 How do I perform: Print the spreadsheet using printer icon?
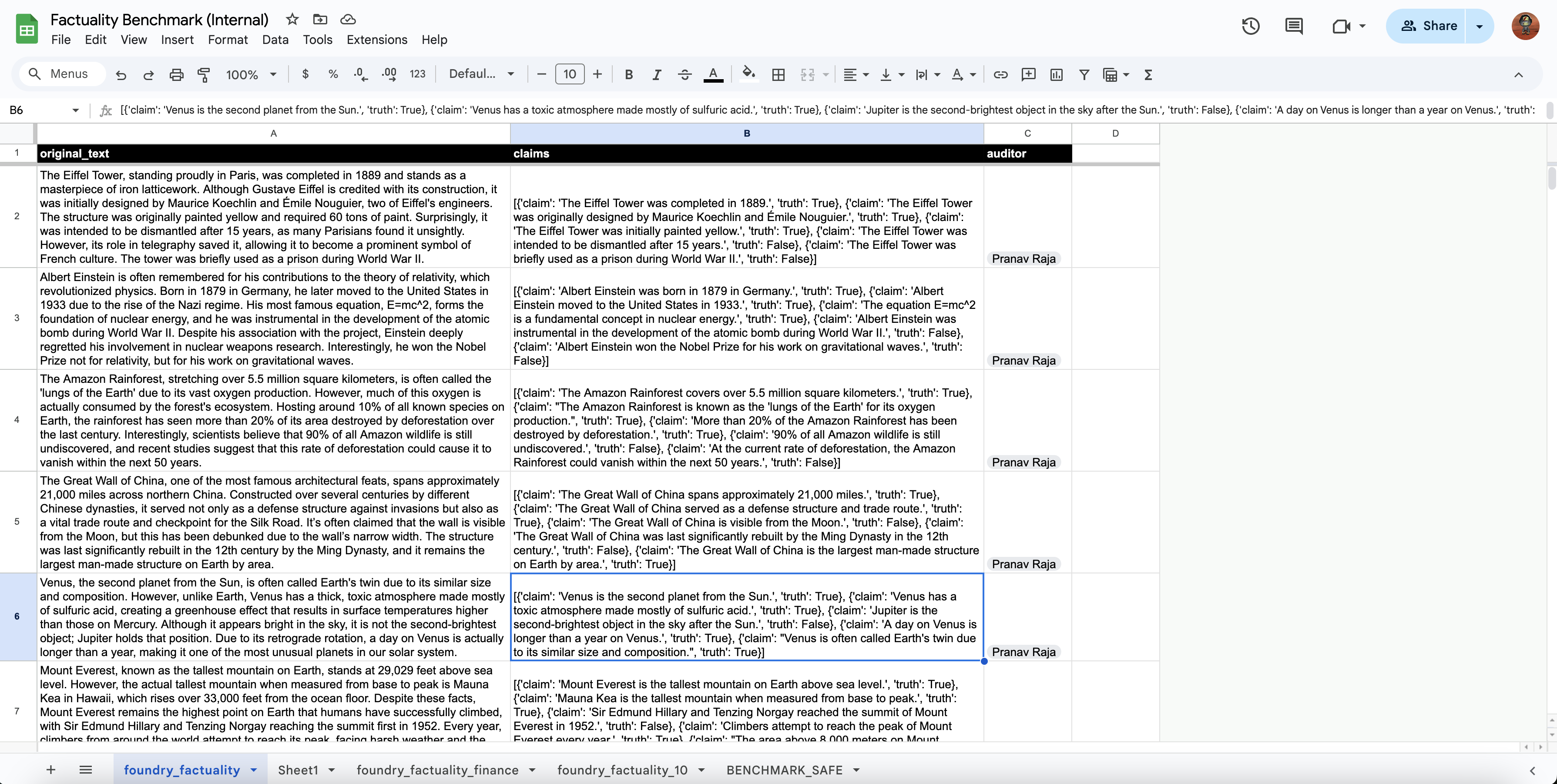[x=176, y=74]
